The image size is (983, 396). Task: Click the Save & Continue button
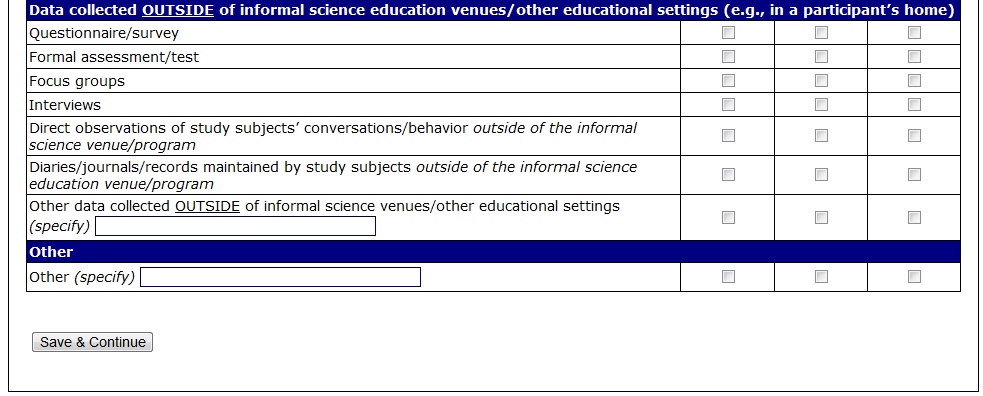coord(92,342)
